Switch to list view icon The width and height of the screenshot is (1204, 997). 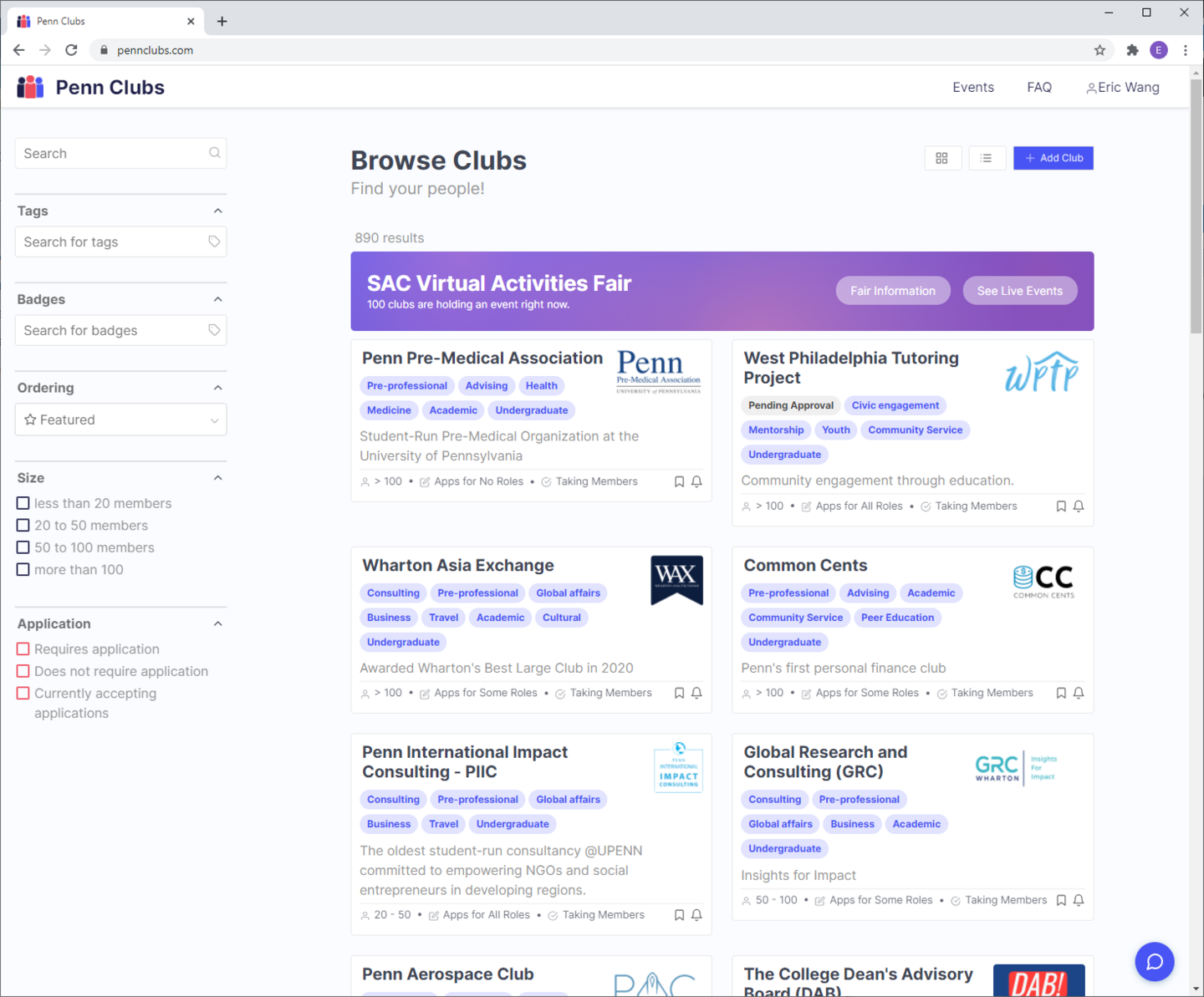987,158
